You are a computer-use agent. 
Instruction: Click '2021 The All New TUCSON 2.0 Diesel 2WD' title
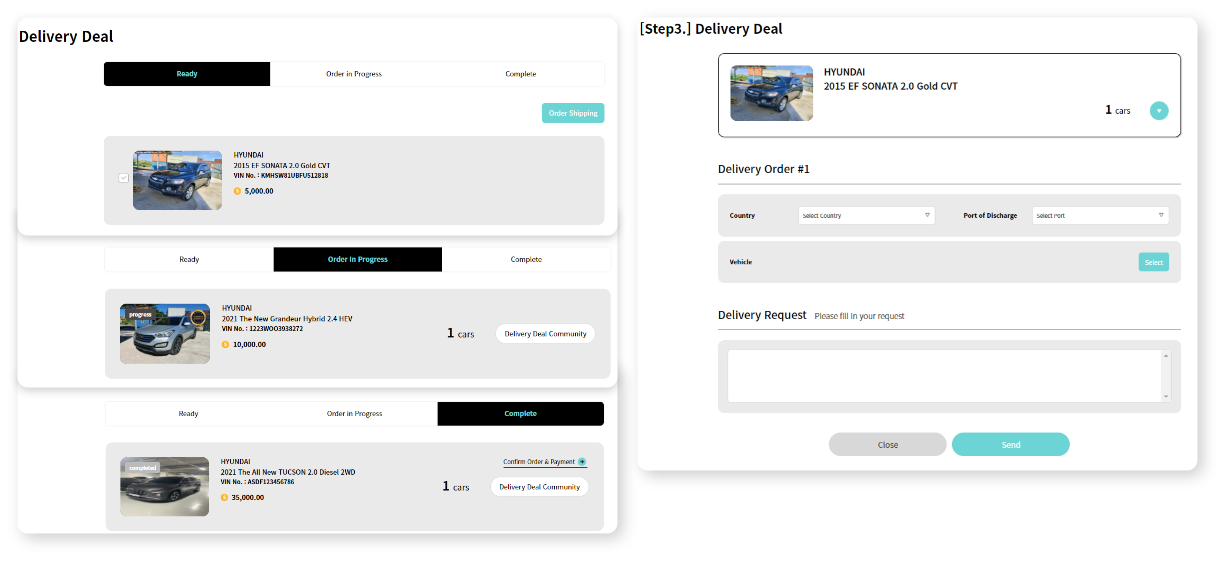click(288, 472)
